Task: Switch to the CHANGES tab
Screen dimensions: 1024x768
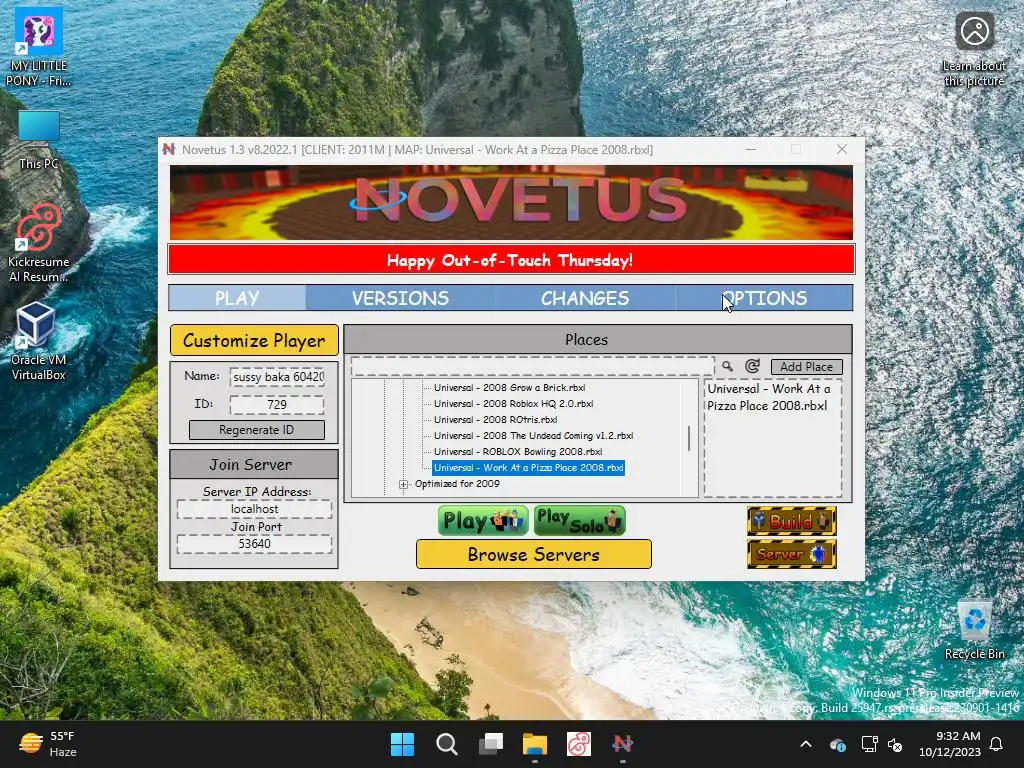Action: coord(584,298)
